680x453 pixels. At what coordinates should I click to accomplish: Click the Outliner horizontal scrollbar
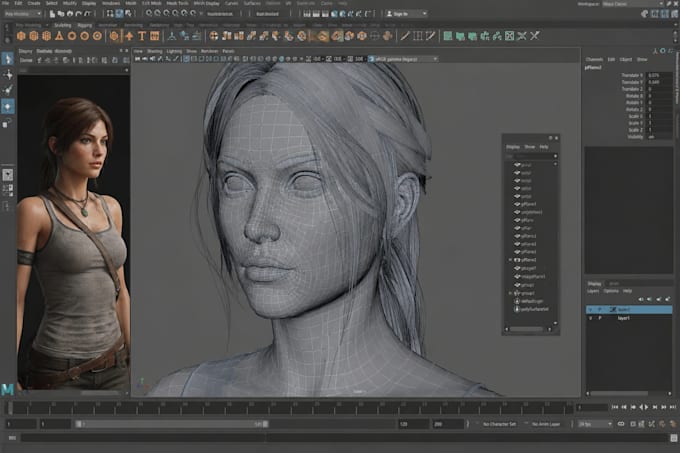[528, 329]
